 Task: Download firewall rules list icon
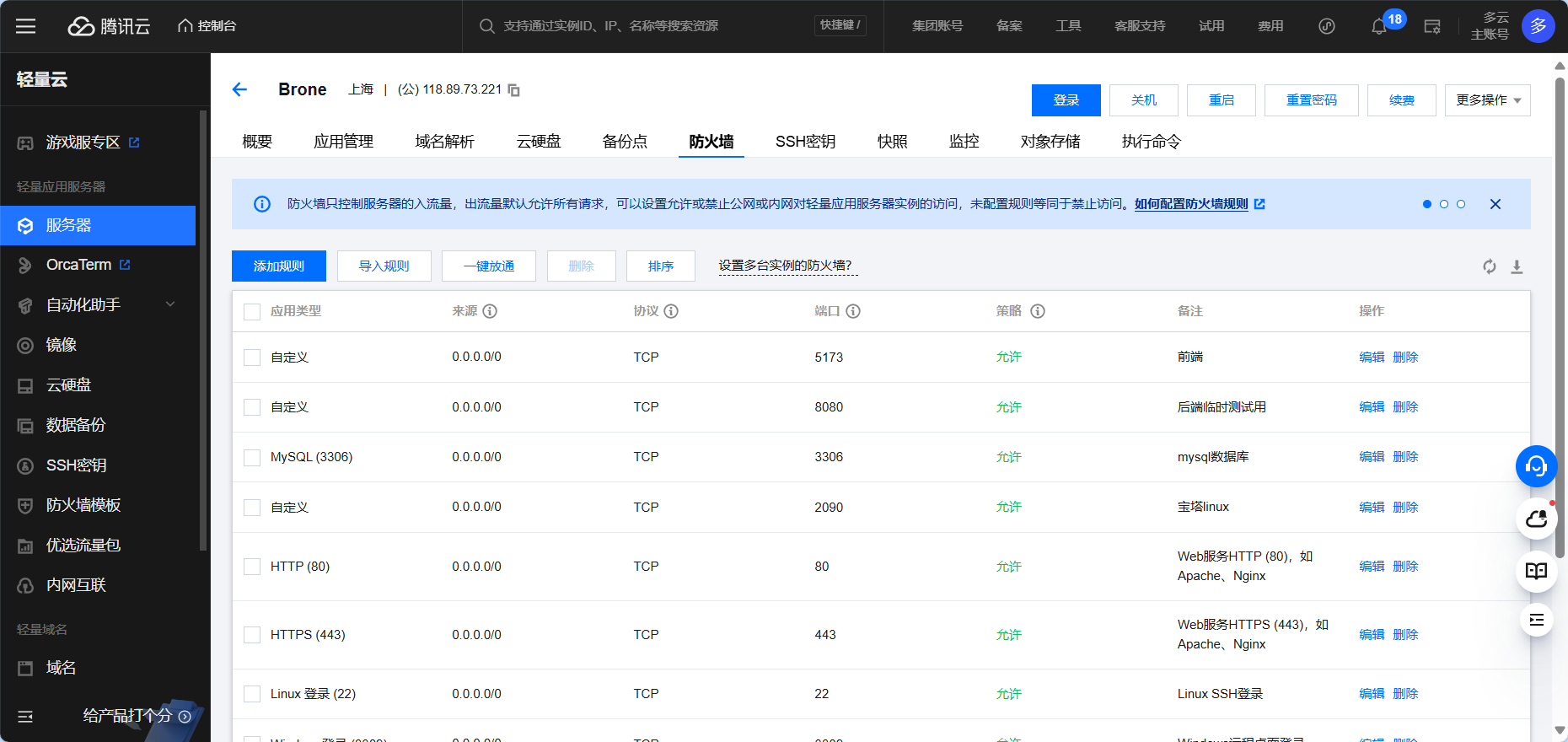[1517, 266]
